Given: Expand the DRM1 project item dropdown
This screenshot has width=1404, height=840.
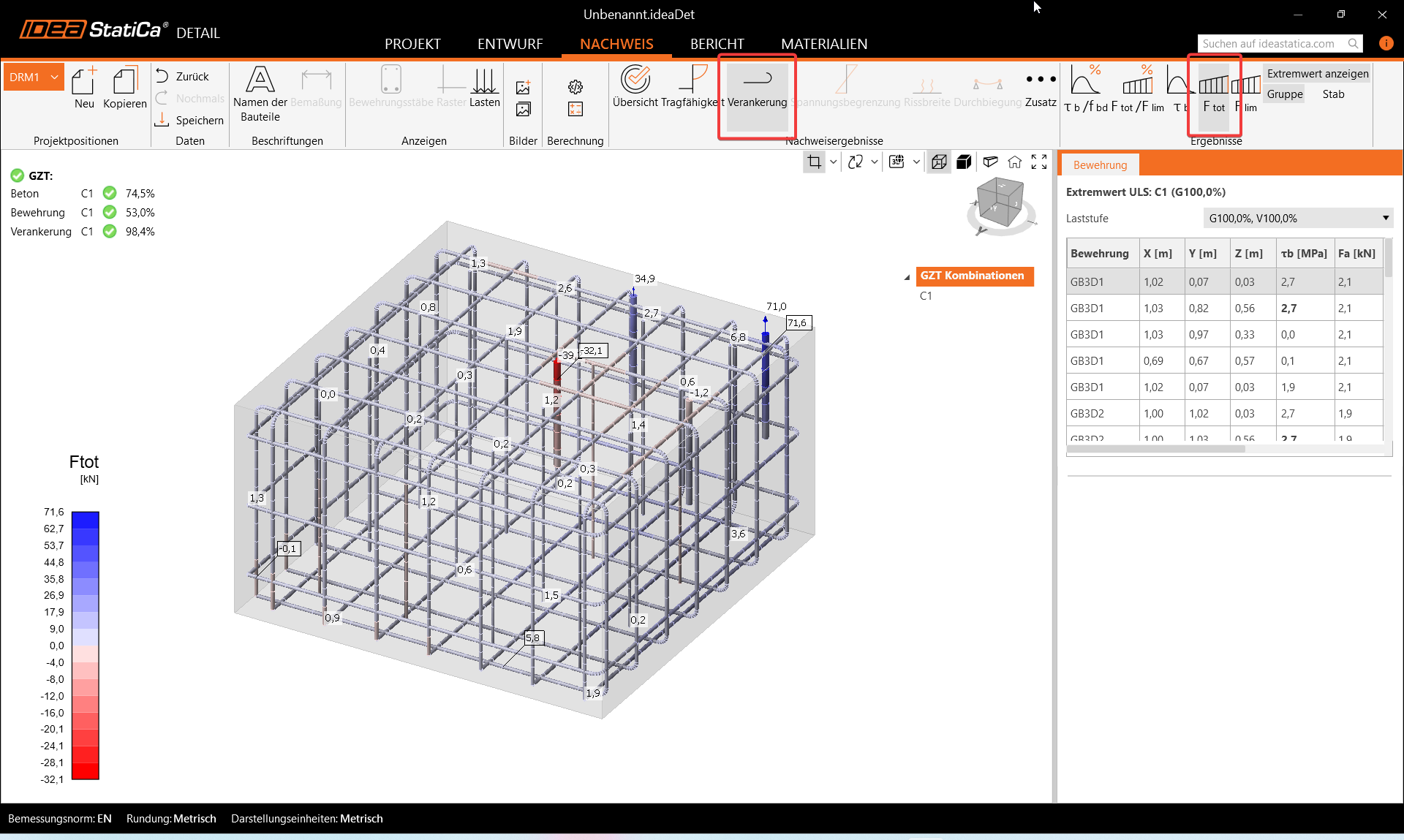Looking at the screenshot, I should 54,77.
